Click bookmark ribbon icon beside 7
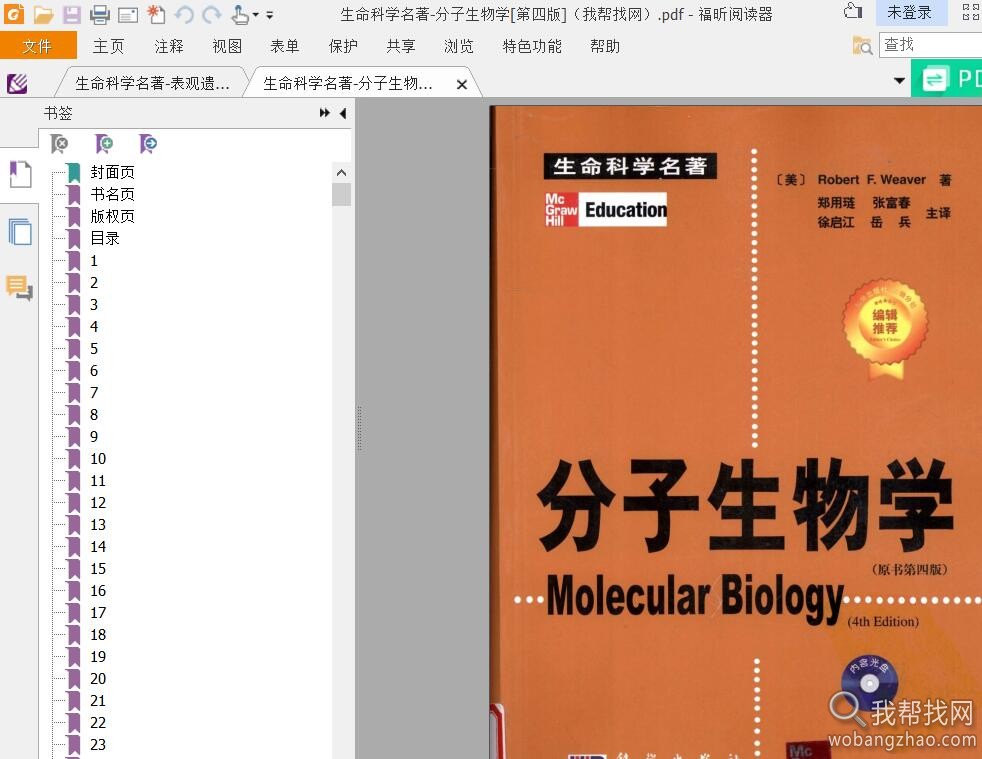 coord(74,393)
